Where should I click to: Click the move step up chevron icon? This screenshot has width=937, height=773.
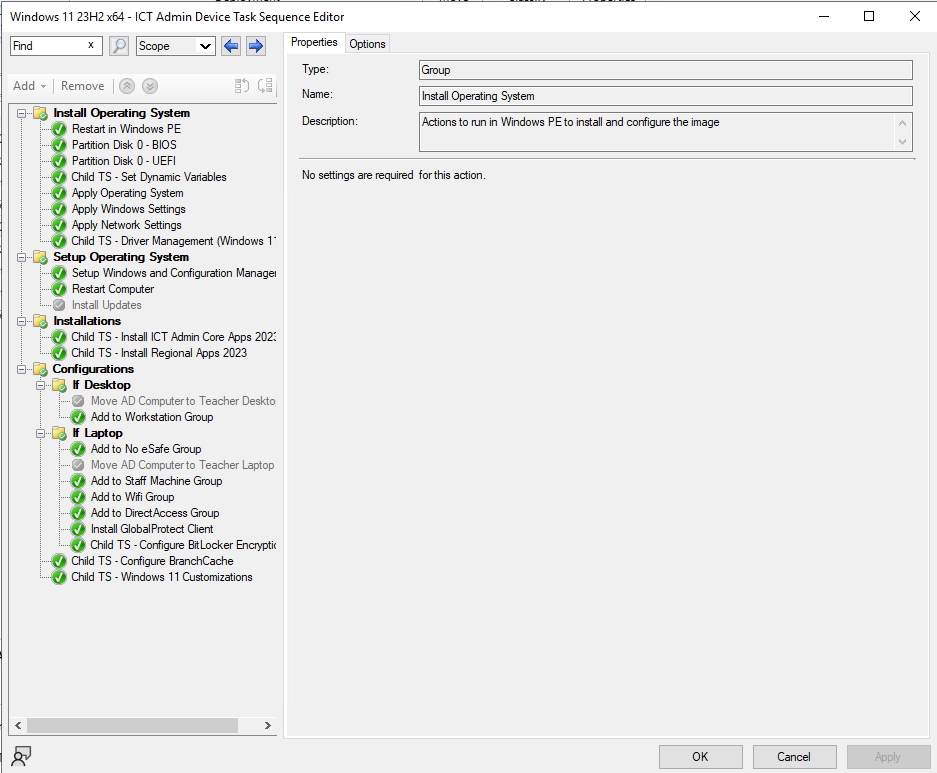126,86
